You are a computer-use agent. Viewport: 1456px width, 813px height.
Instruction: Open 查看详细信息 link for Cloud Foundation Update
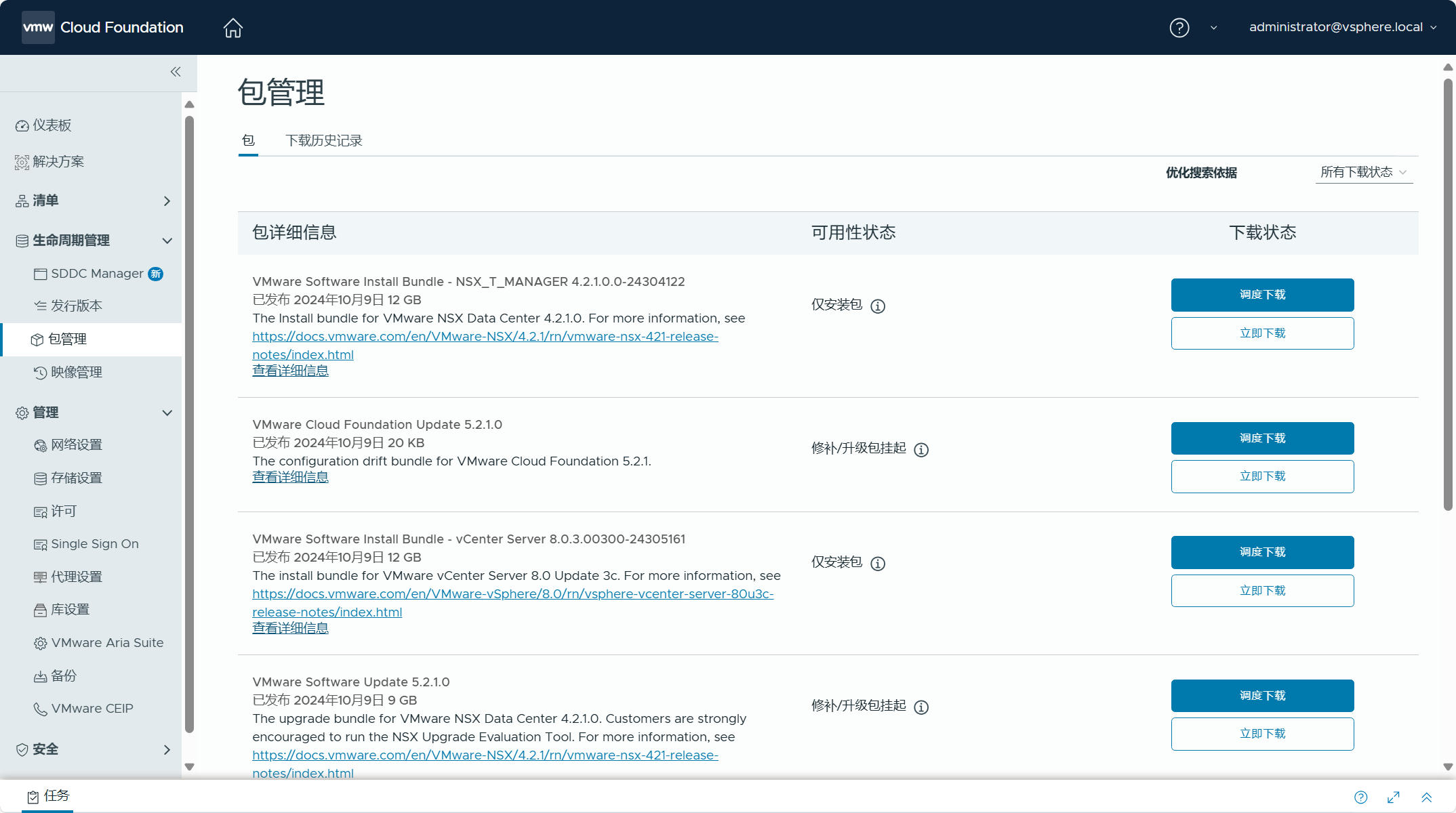[290, 477]
